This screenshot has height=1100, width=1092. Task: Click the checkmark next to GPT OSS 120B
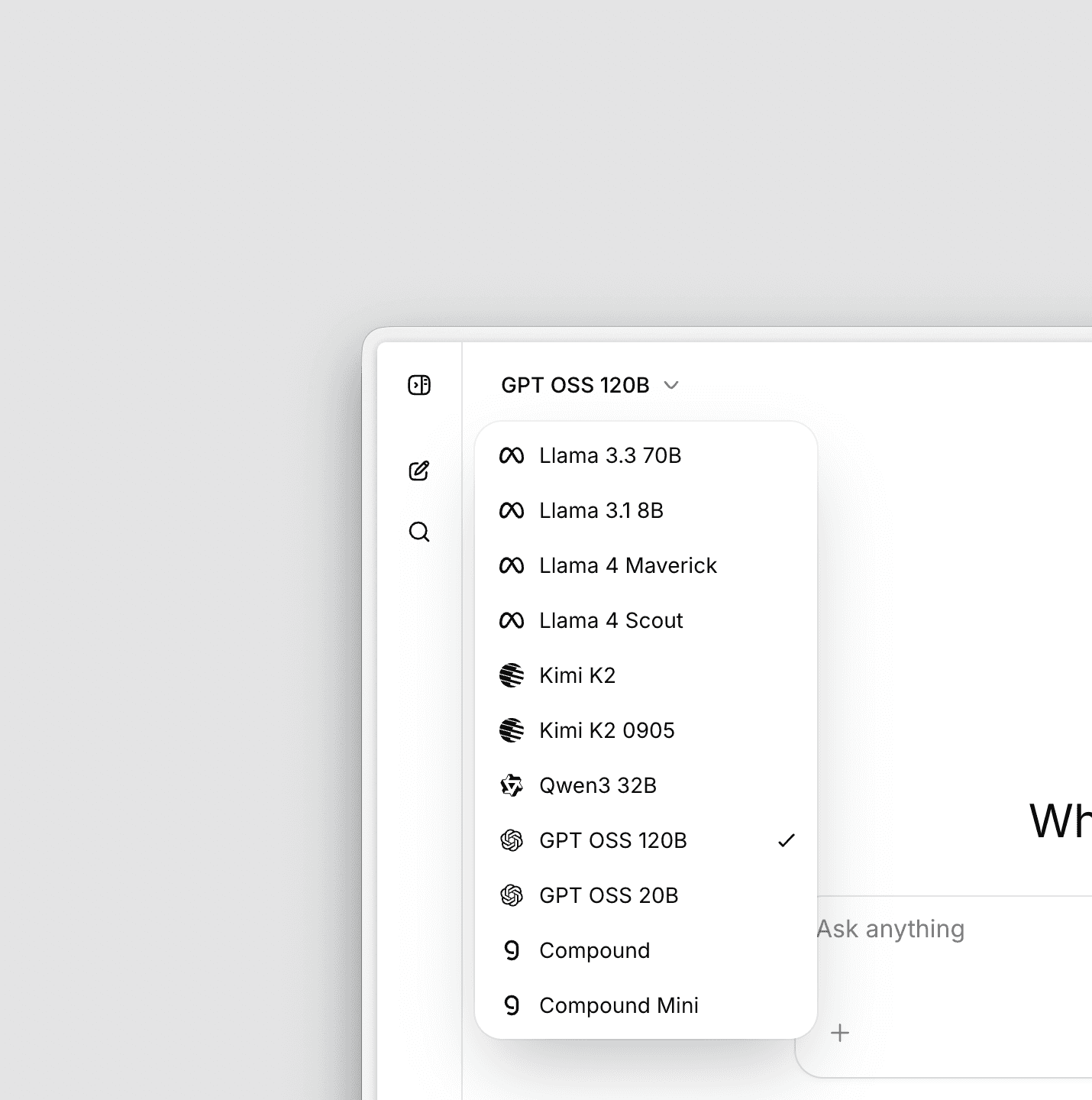[x=786, y=841]
